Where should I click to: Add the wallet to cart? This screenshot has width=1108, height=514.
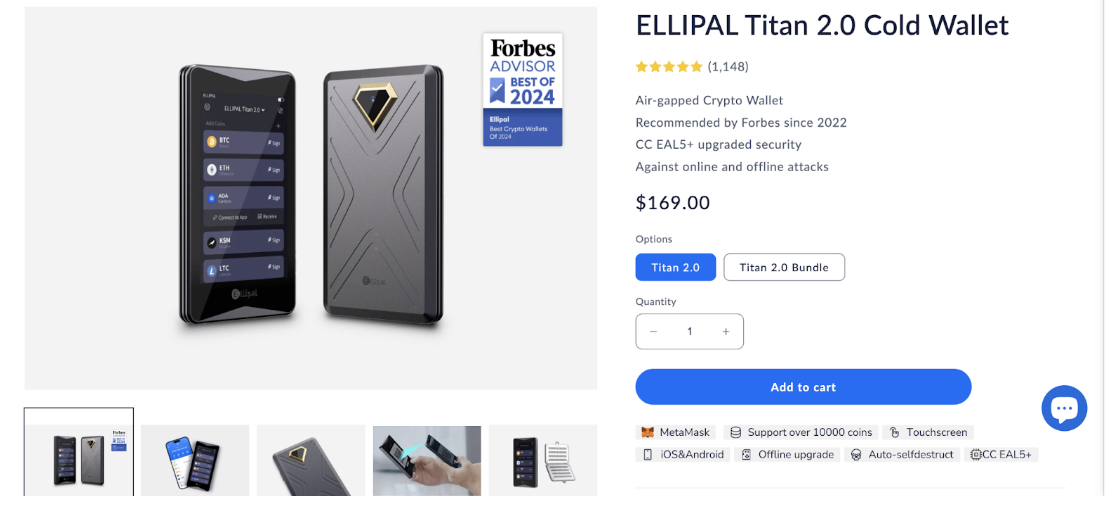tap(803, 387)
